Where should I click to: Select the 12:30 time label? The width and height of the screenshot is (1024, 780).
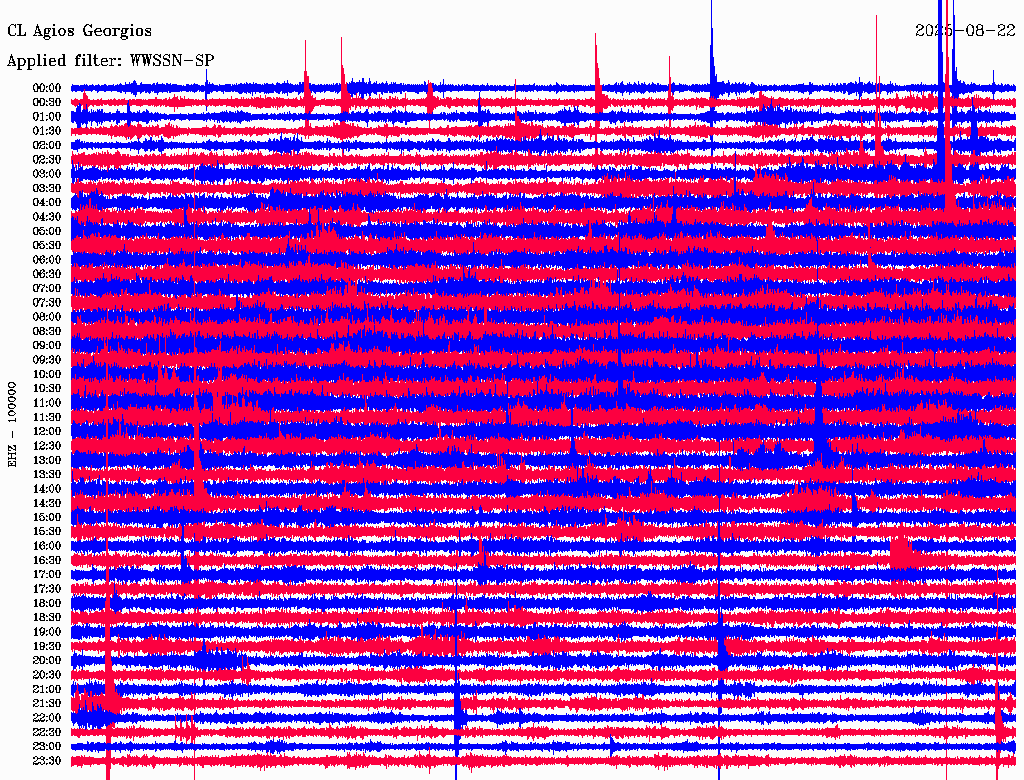tap(47, 446)
